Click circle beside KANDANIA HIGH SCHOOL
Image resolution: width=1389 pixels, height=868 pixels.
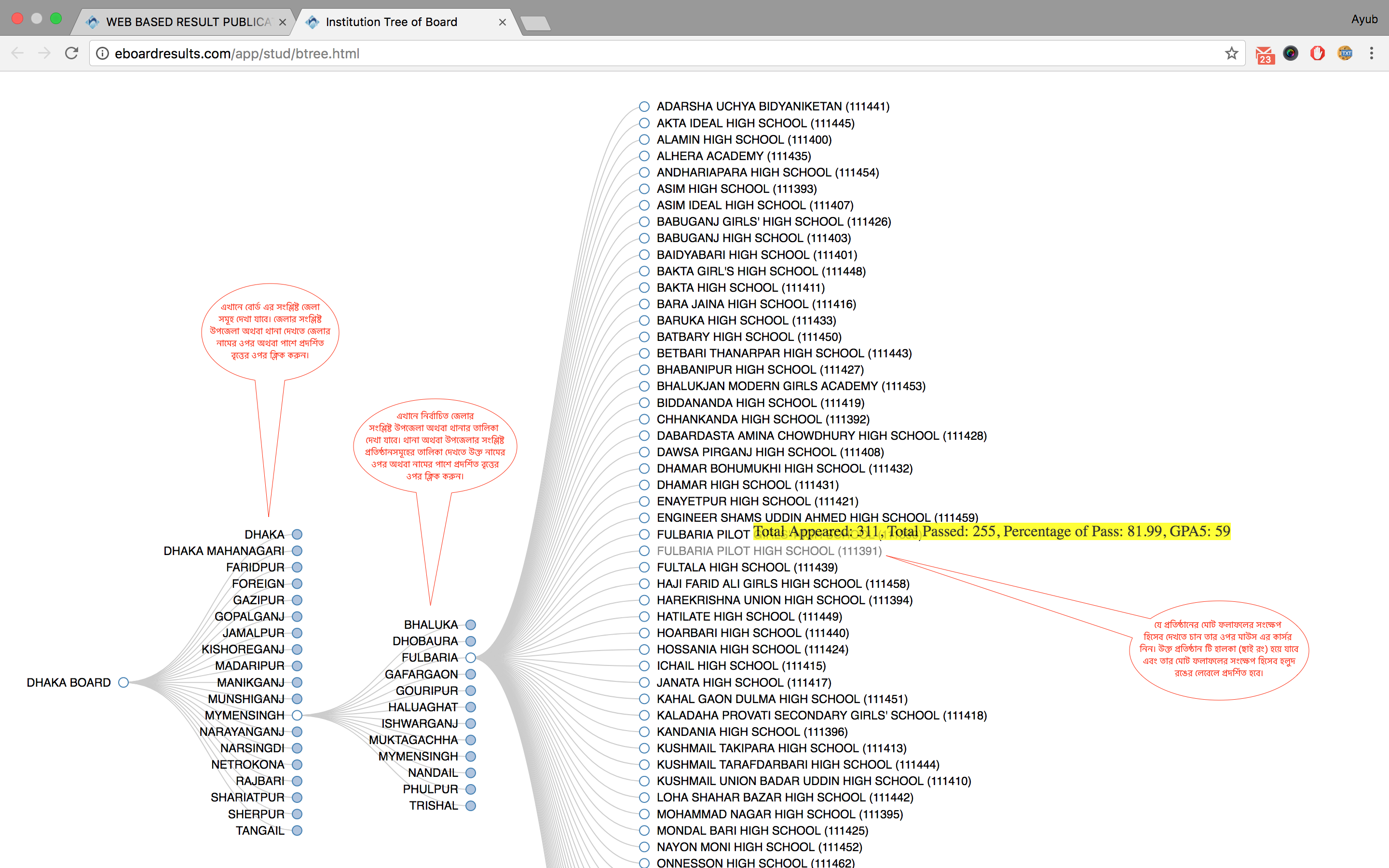pyautogui.click(x=644, y=732)
